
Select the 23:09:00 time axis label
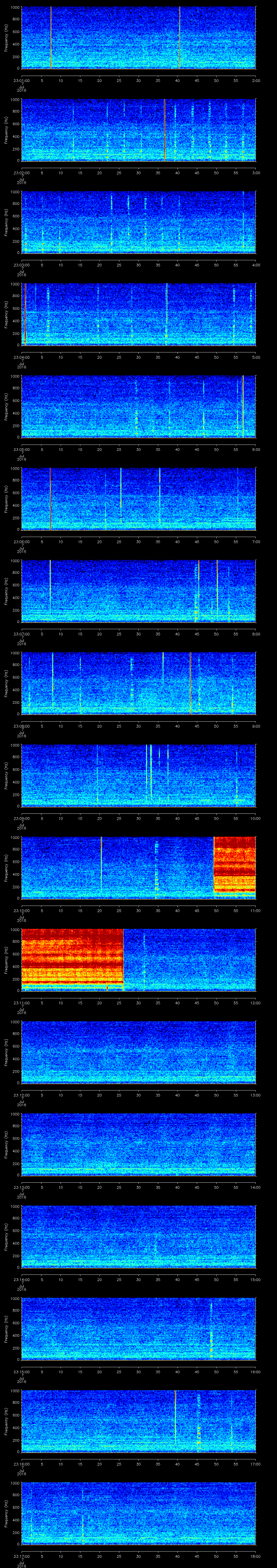(21, 818)
